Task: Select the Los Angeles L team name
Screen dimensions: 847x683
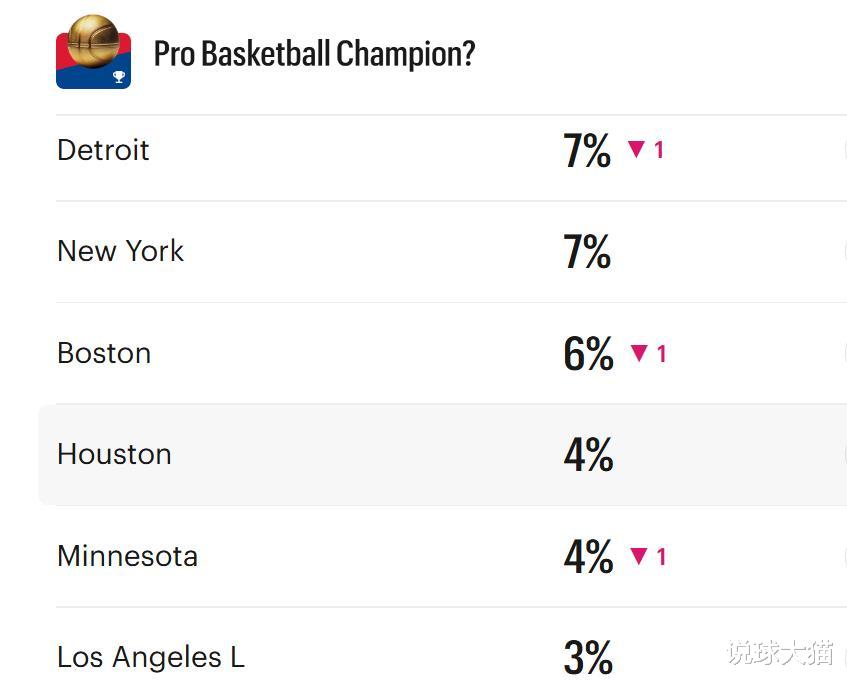Action: coord(150,657)
